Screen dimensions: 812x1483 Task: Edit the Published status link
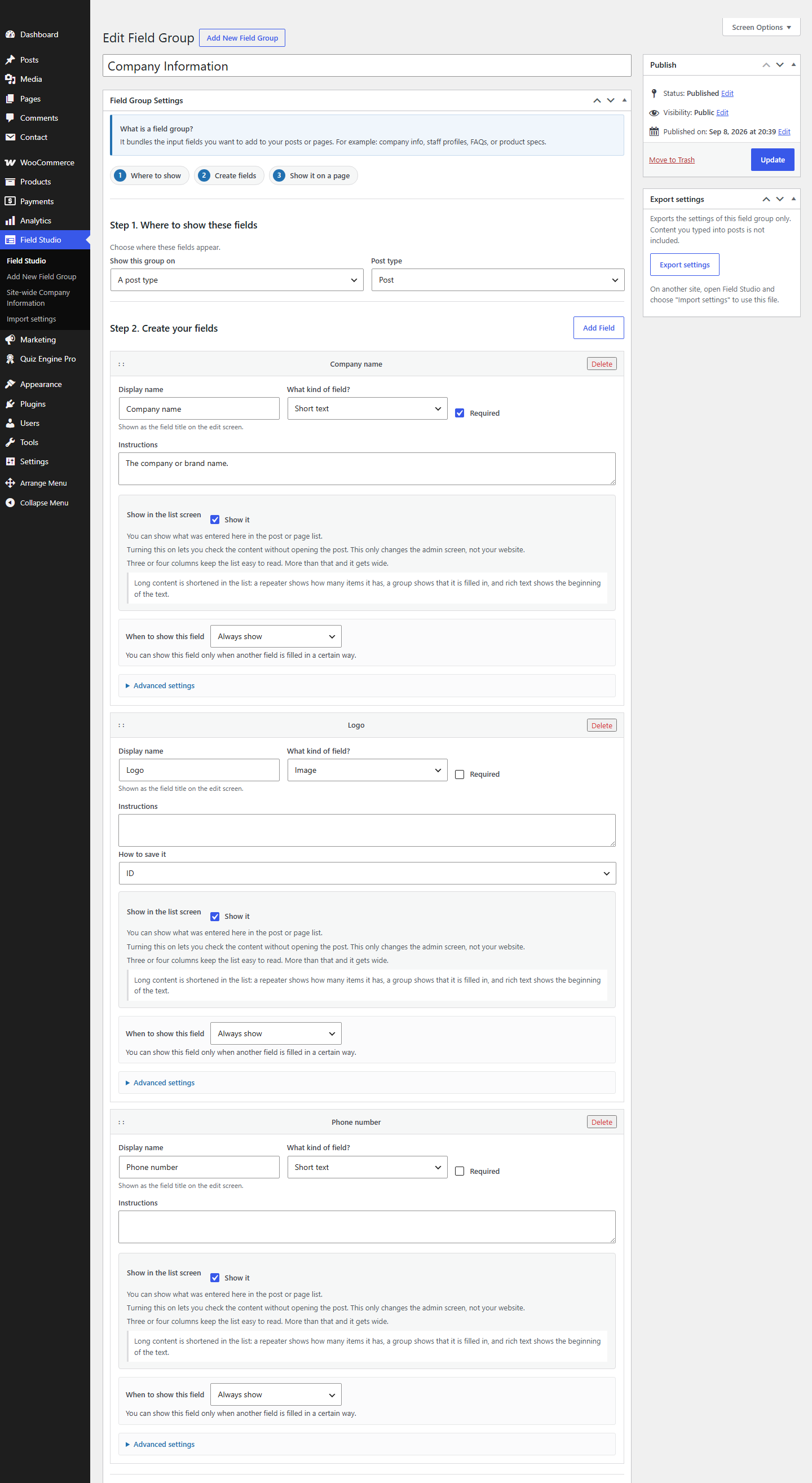727,93
